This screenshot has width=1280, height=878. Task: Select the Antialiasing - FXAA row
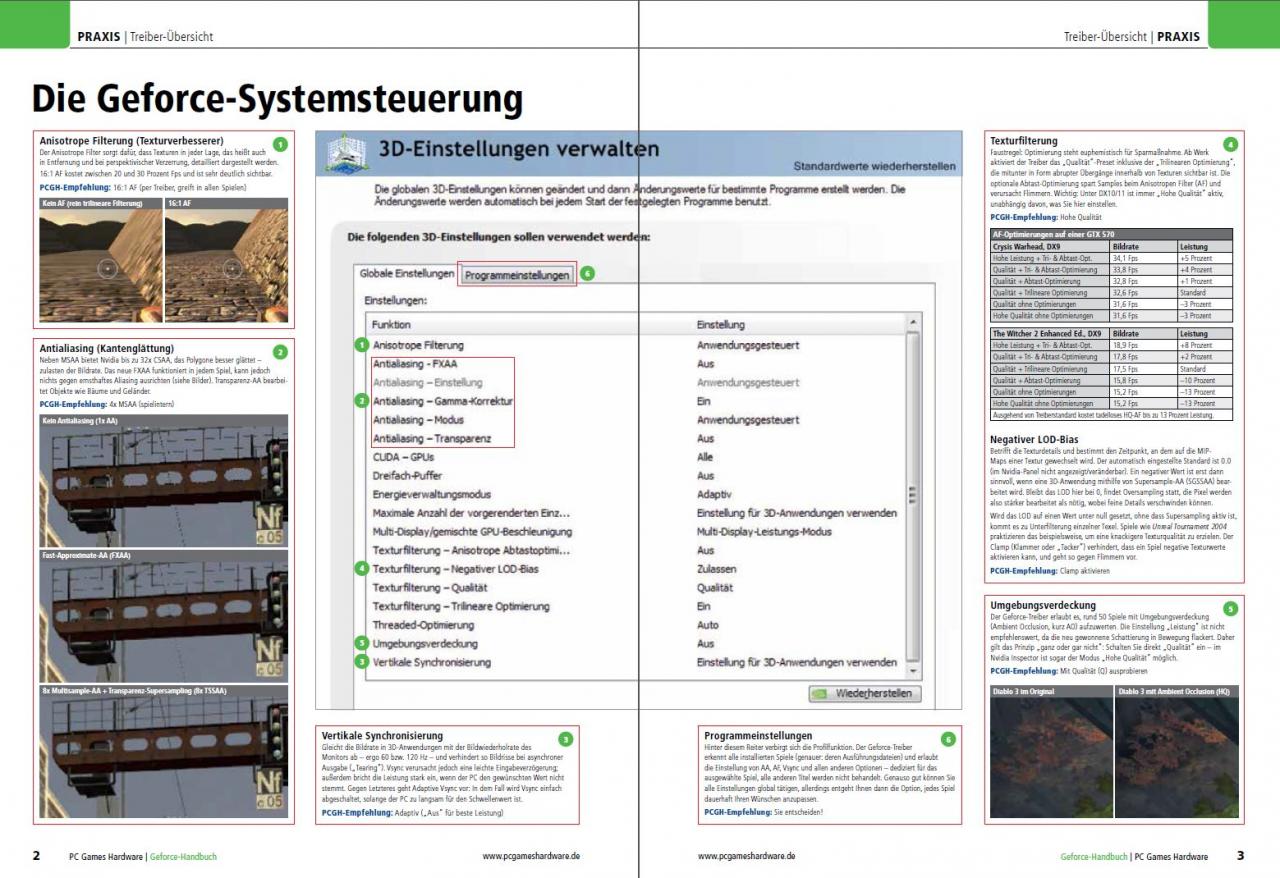(634, 364)
